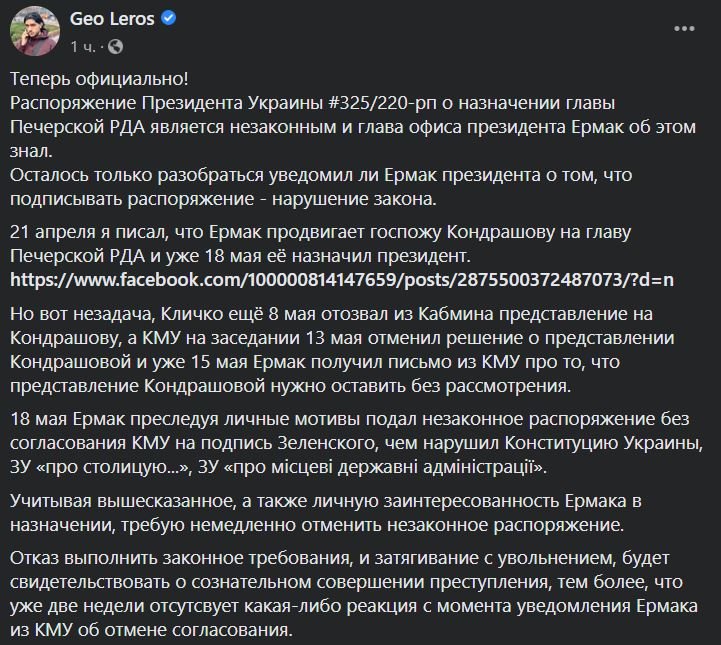This screenshot has height=645, width=721.
Task: Open the Geo Leros profile name link
Action: (x=112, y=18)
